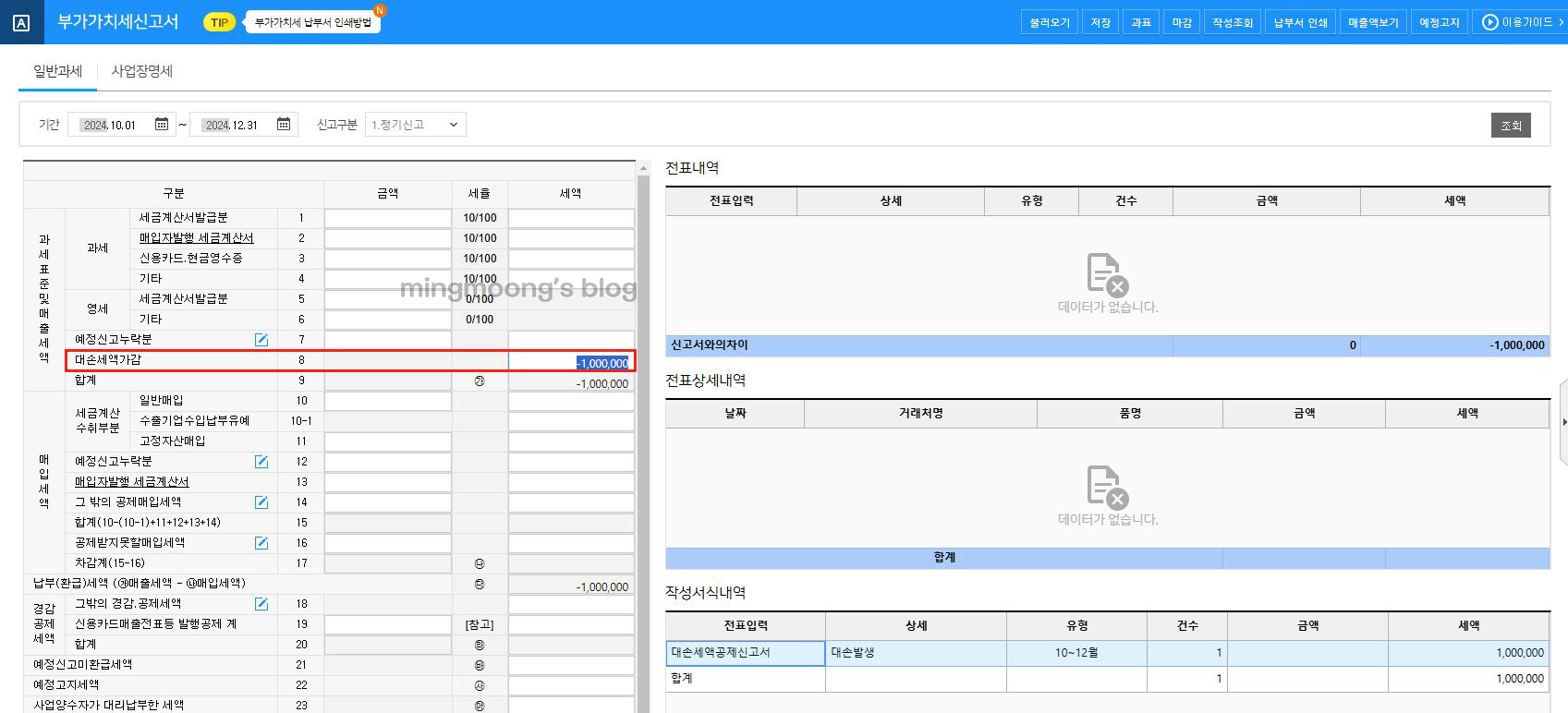The width and height of the screenshot is (1568, 713).
Task: Click the 예정고지세액 row 22 세액 field
Action: click(571, 685)
